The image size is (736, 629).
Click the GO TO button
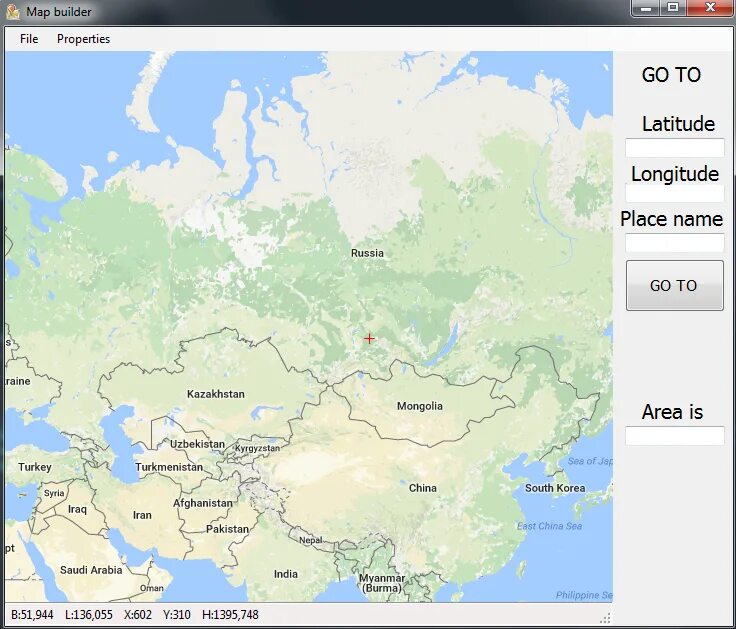[x=675, y=285]
